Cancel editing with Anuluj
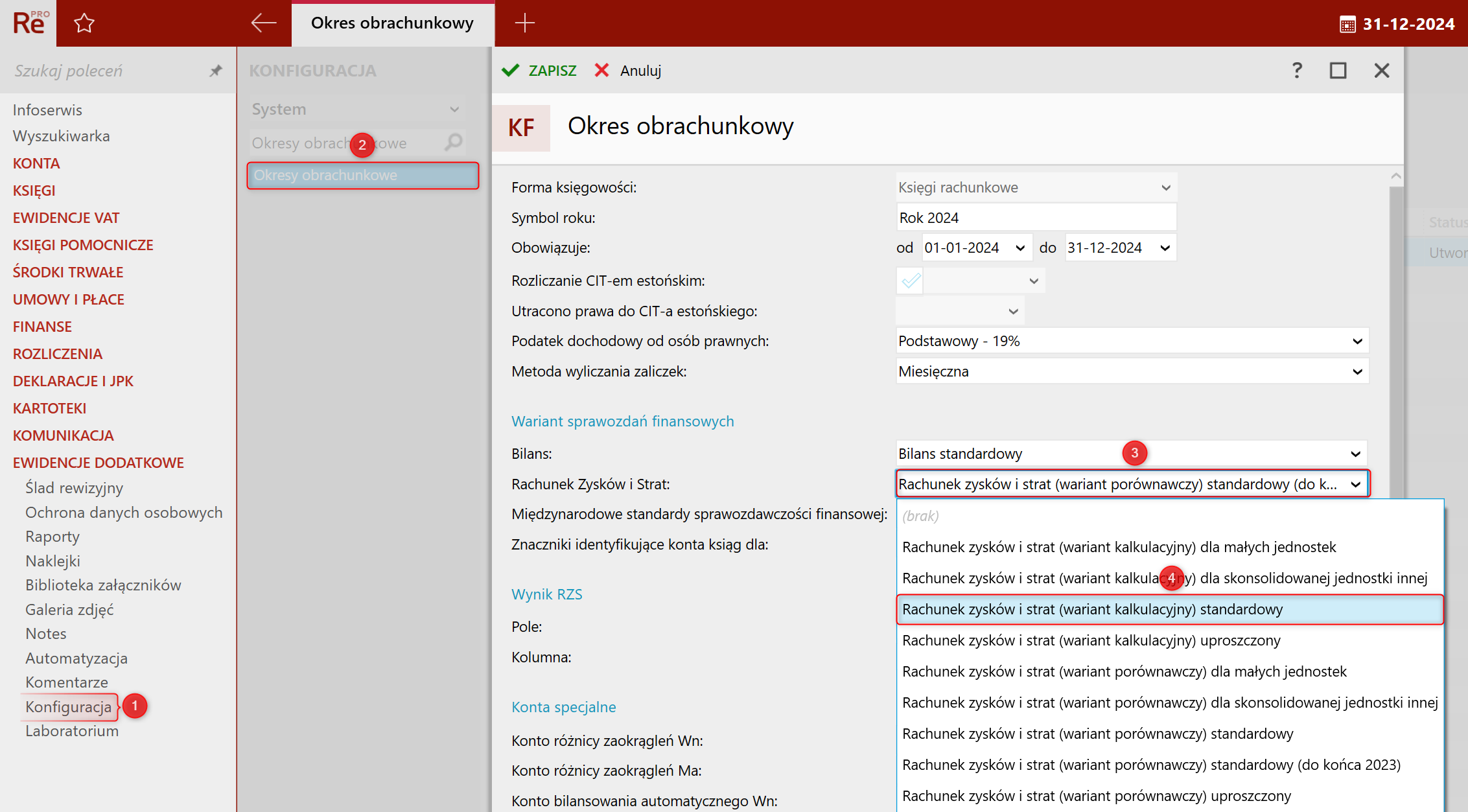The image size is (1468, 812). tap(628, 70)
